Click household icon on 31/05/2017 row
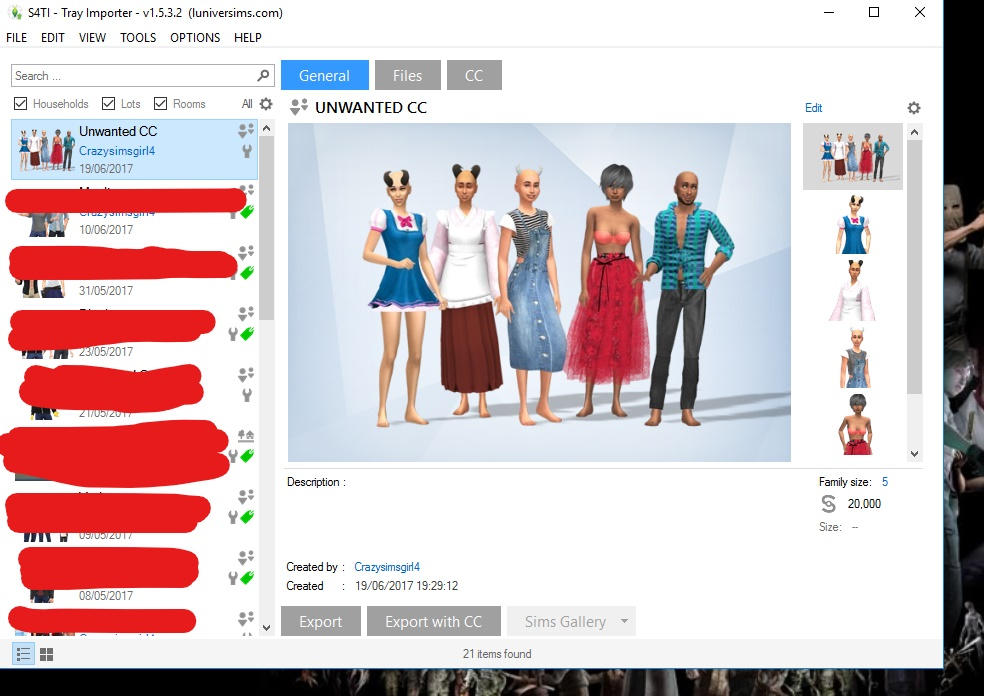This screenshot has width=984, height=696. tap(246, 252)
